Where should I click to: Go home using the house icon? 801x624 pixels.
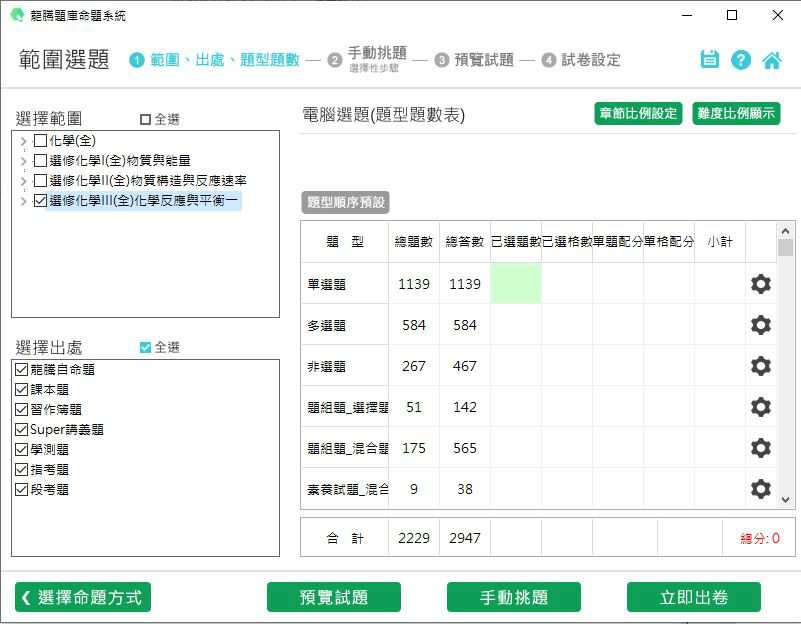click(x=771, y=60)
